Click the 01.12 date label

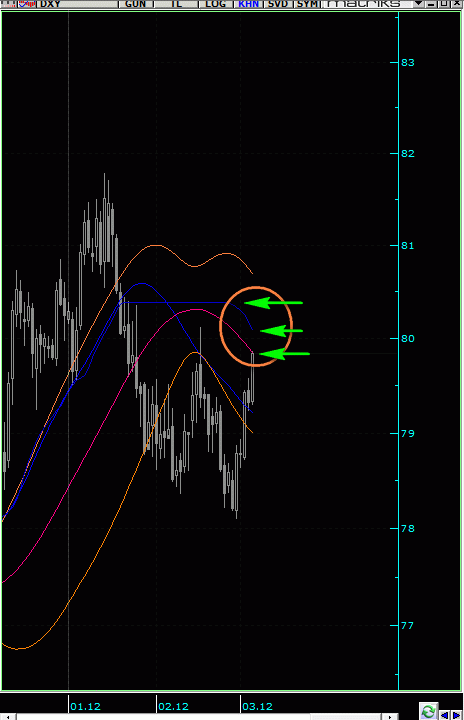click(x=85, y=706)
